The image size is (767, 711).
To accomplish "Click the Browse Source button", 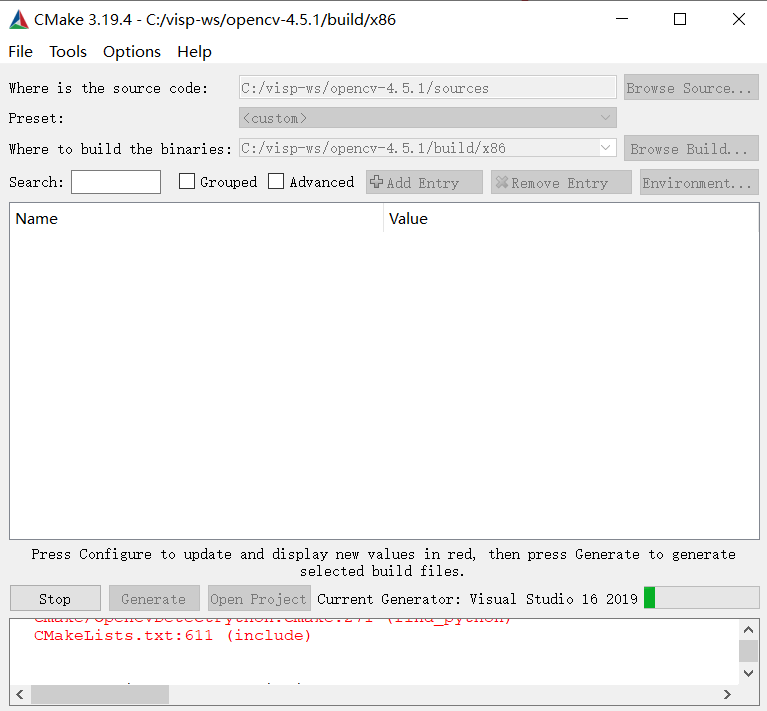I will point(691,88).
